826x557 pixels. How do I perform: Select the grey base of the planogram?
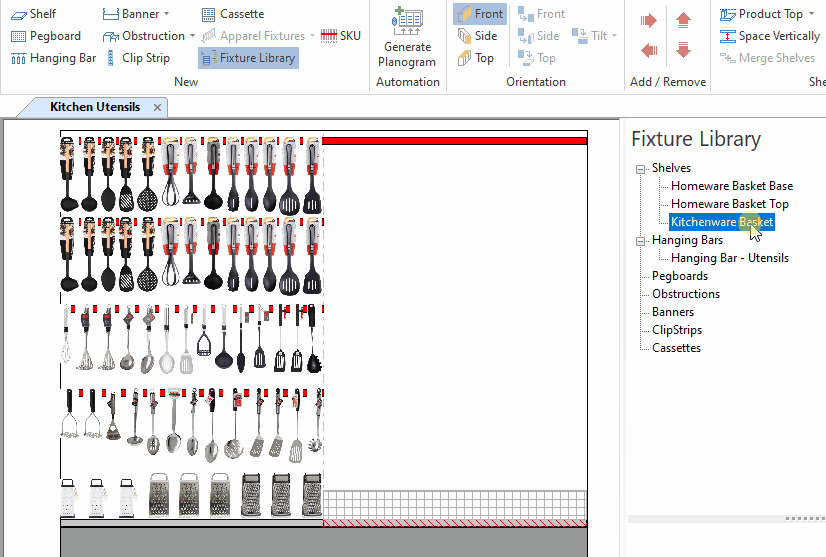point(323,542)
